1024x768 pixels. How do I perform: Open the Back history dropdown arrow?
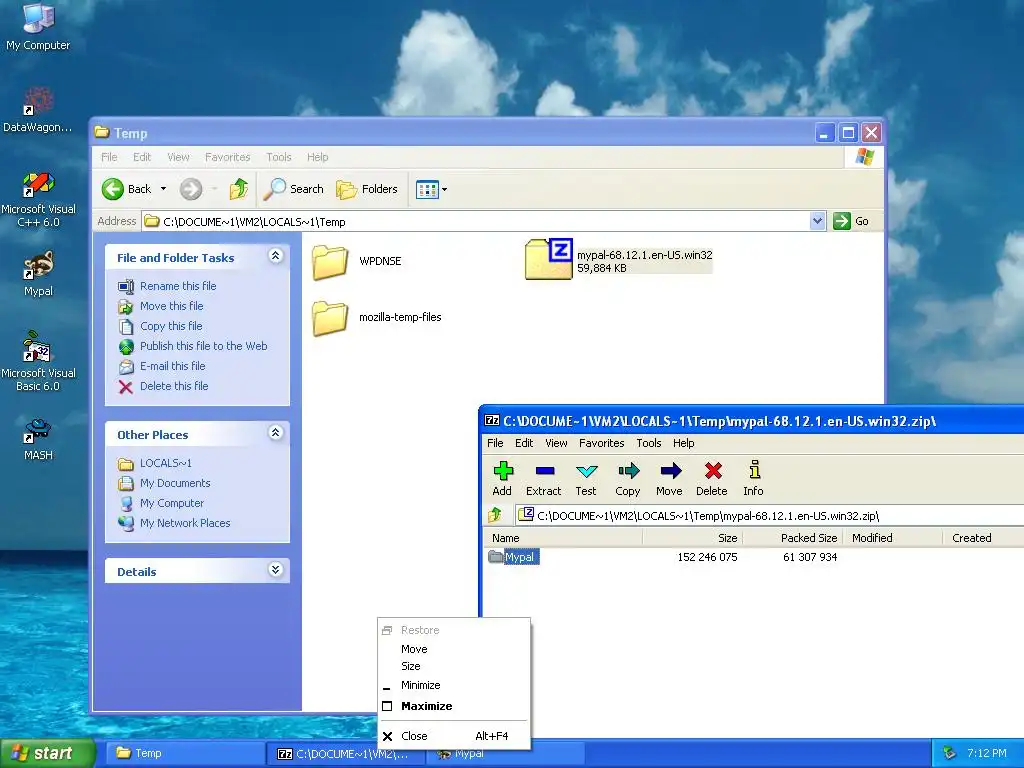point(163,189)
